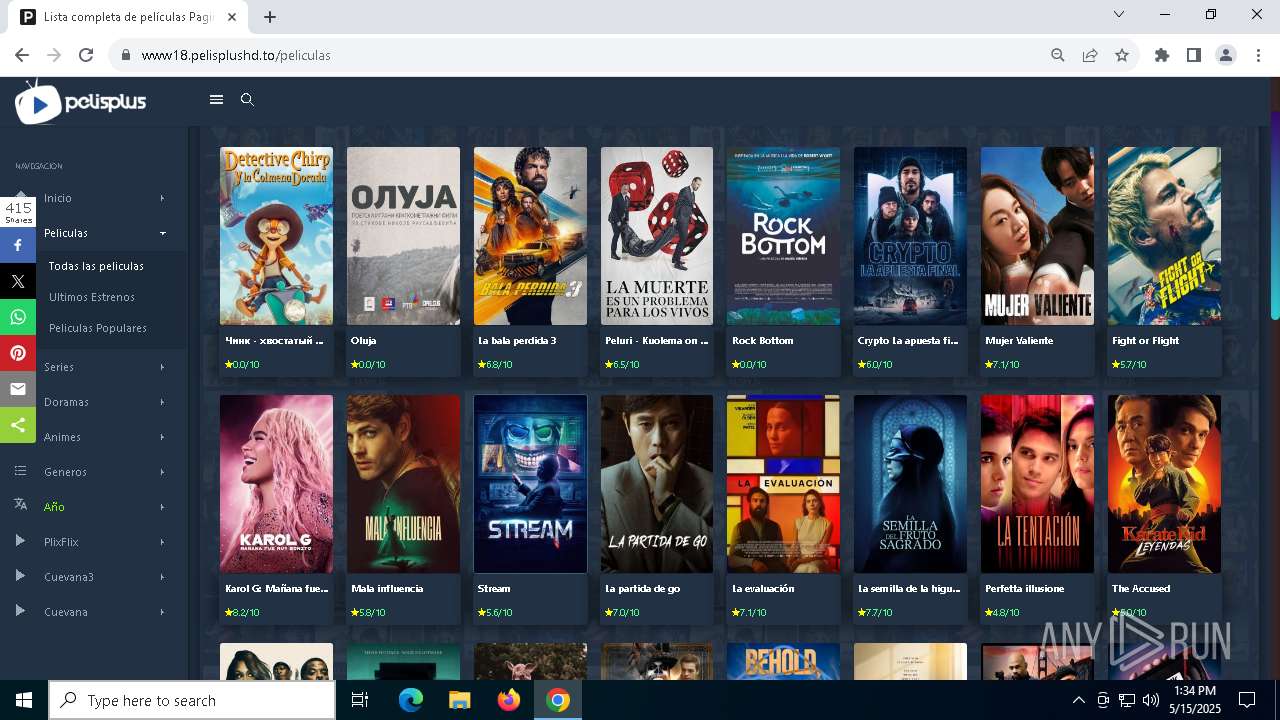The width and height of the screenshot is (1280, 720).
Task: Open La bala perdida 3 title link
Action: coord(517,340)
